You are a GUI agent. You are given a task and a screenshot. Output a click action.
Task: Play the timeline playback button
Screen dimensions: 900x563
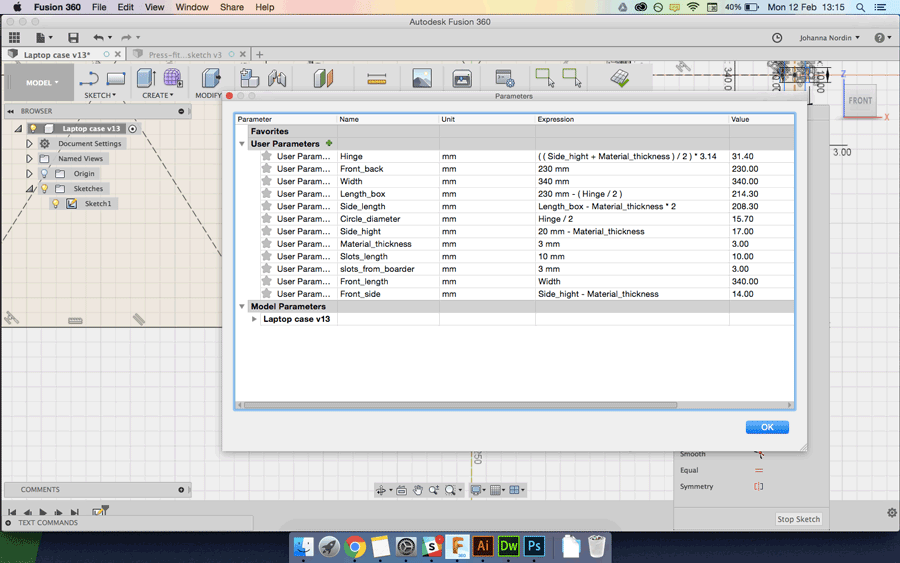(43, 511)
